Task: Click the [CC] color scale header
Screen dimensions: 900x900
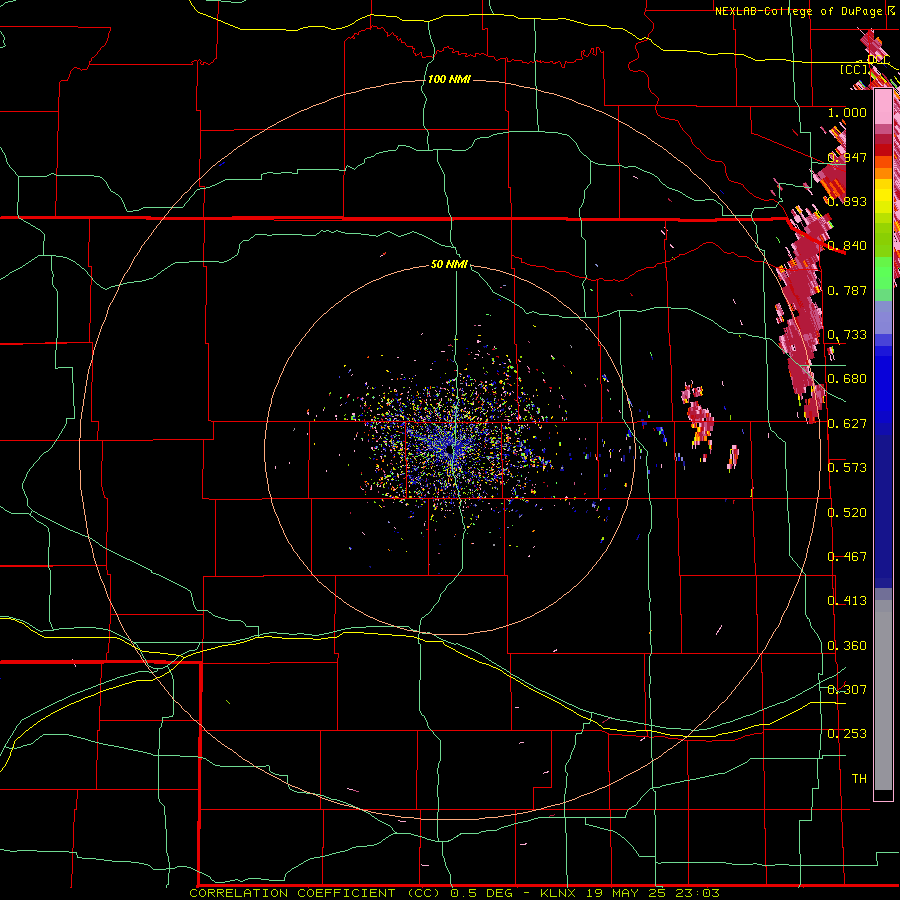Action: coord(854,69)
